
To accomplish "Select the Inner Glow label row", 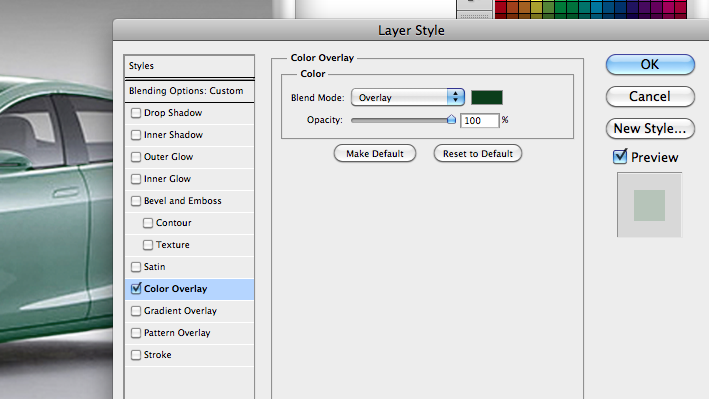I will click(x=189, y=179).
